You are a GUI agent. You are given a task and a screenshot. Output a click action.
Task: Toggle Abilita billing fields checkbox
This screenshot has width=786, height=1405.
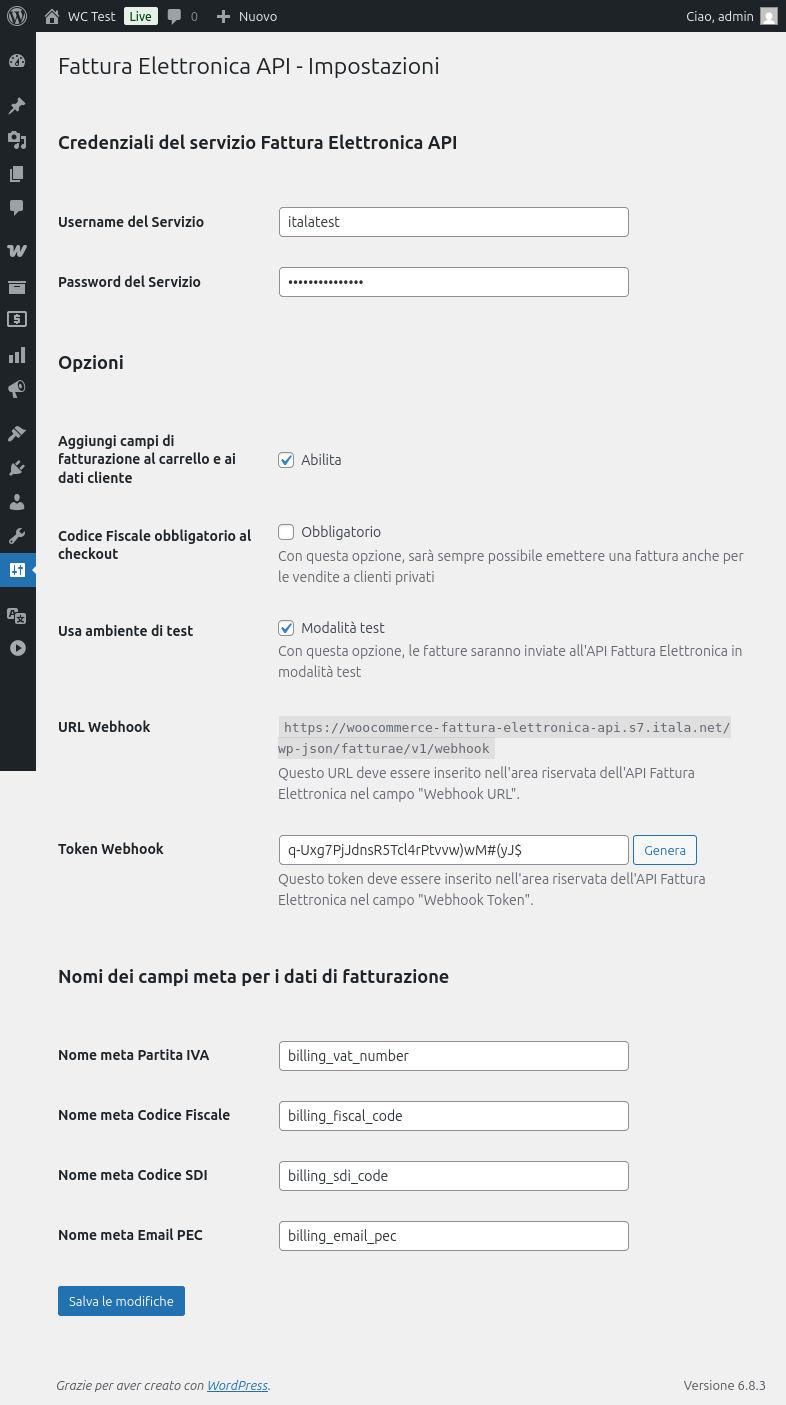pyautogui.click(x=286, y=460)
